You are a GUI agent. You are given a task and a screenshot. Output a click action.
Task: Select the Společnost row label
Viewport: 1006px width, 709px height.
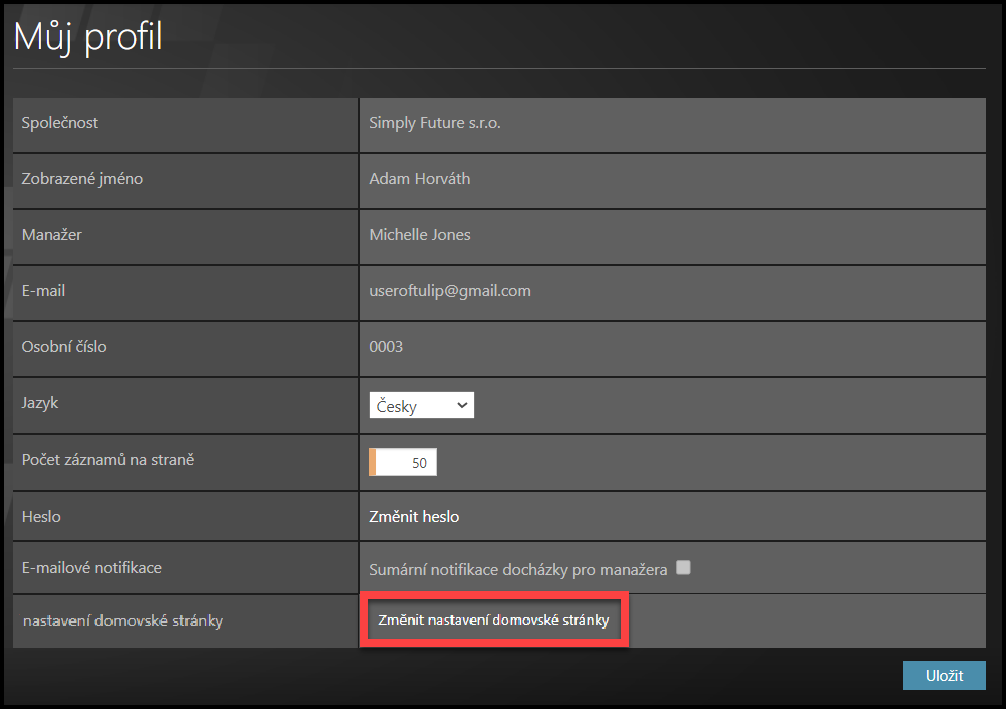click(x=60, y=123)
